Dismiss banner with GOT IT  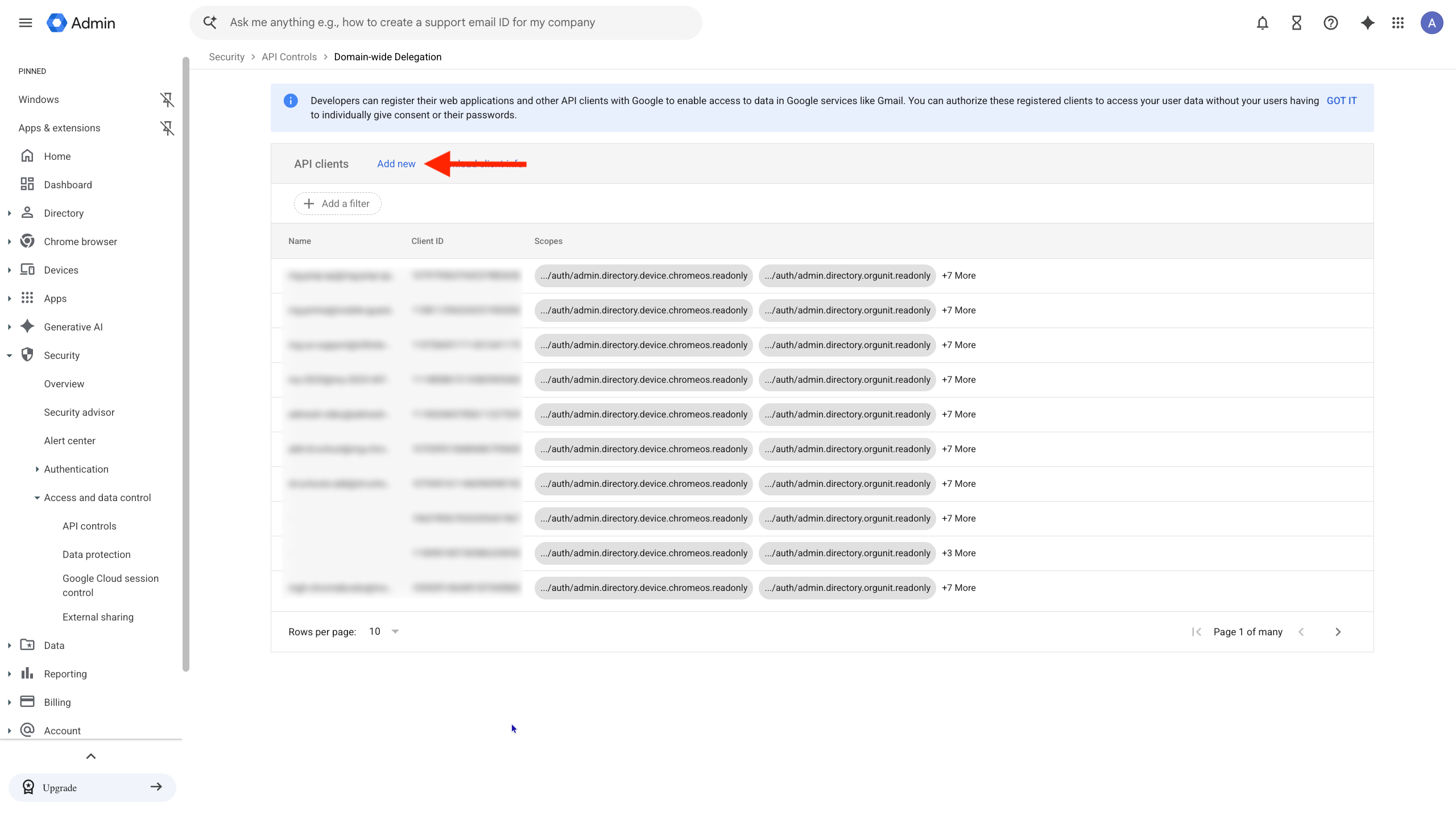coord(1341,101)
